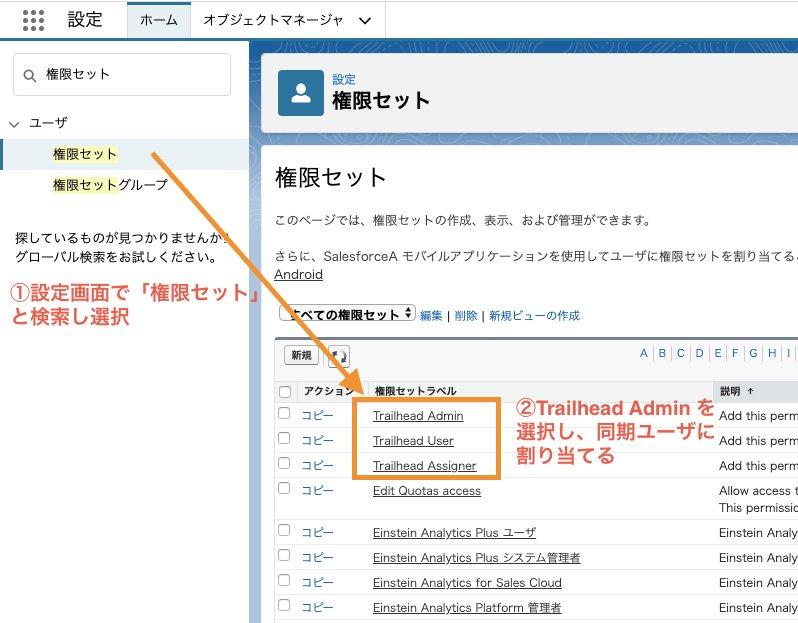Check the Trailhead User row checkbox
798x623 pixels.
pos(284,438)
